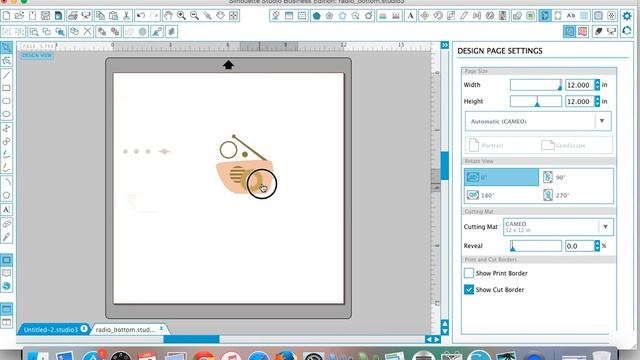Switch to radio_bottom.stud... tab
Image resolution: width=640 pixels, height=360 pixels.
coord(125,329)
